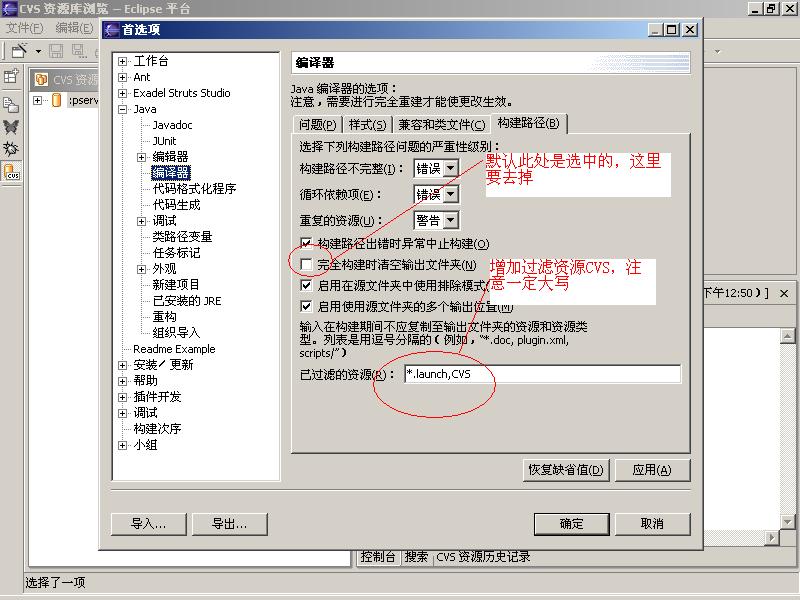Screen dimensions: 800x600
Task: Switch to the 问题(P) tab
Action: (x=317, y=124)
